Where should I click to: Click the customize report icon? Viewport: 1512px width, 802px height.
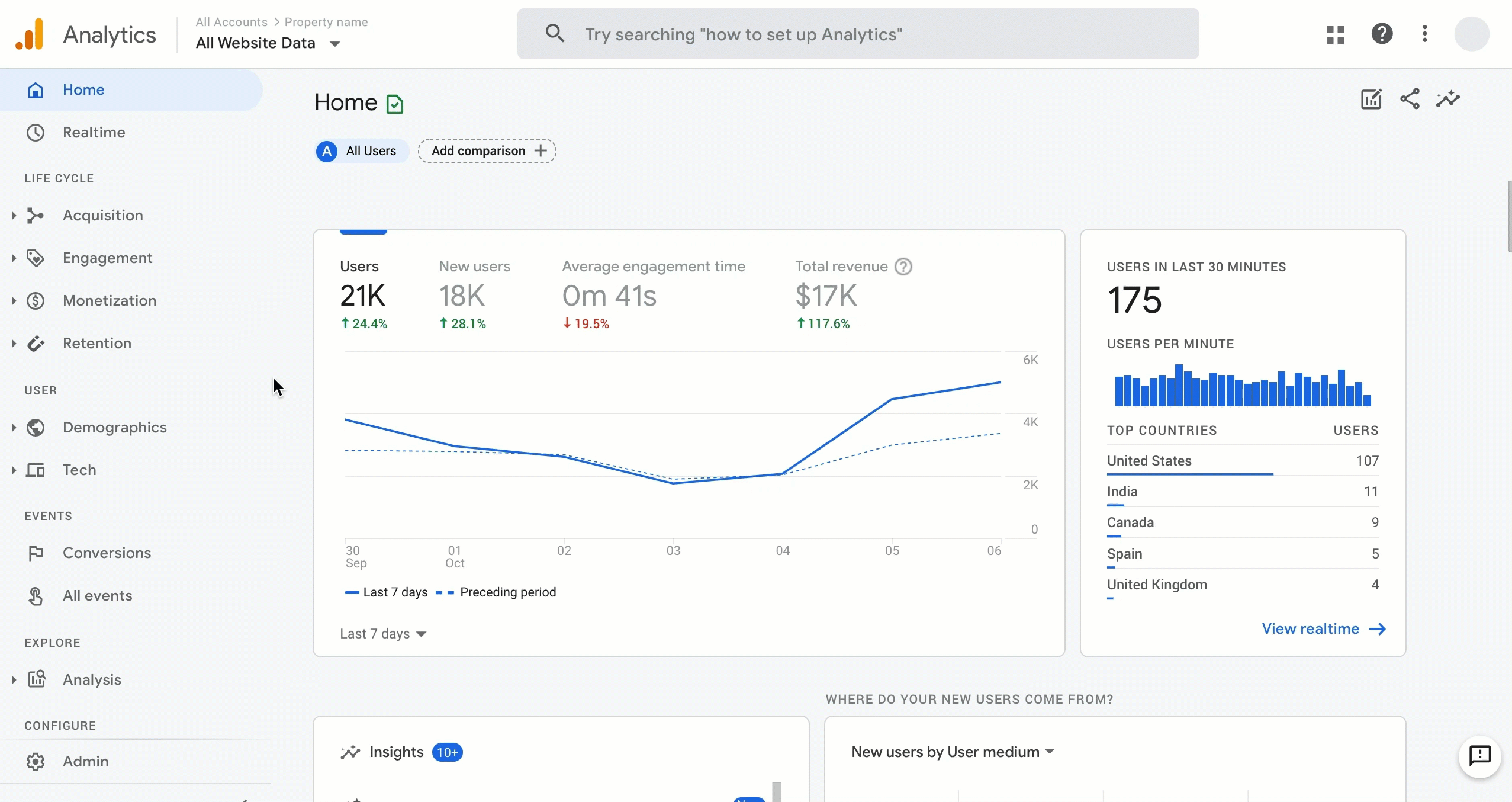[1371, 99]
